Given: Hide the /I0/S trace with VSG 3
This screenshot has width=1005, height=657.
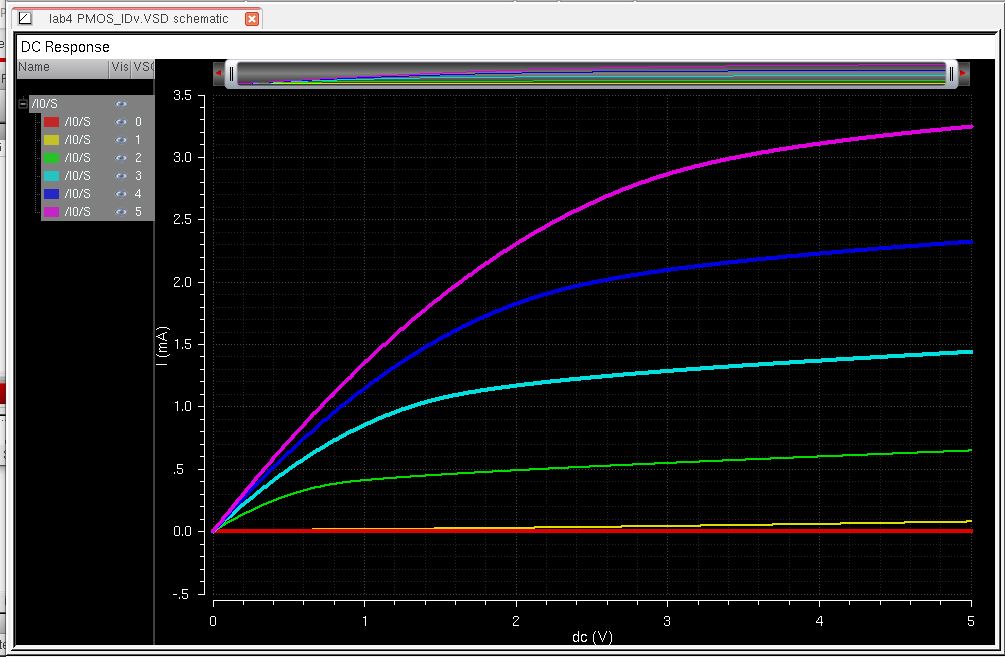Looking at the screenshot, I should point(121,176).
